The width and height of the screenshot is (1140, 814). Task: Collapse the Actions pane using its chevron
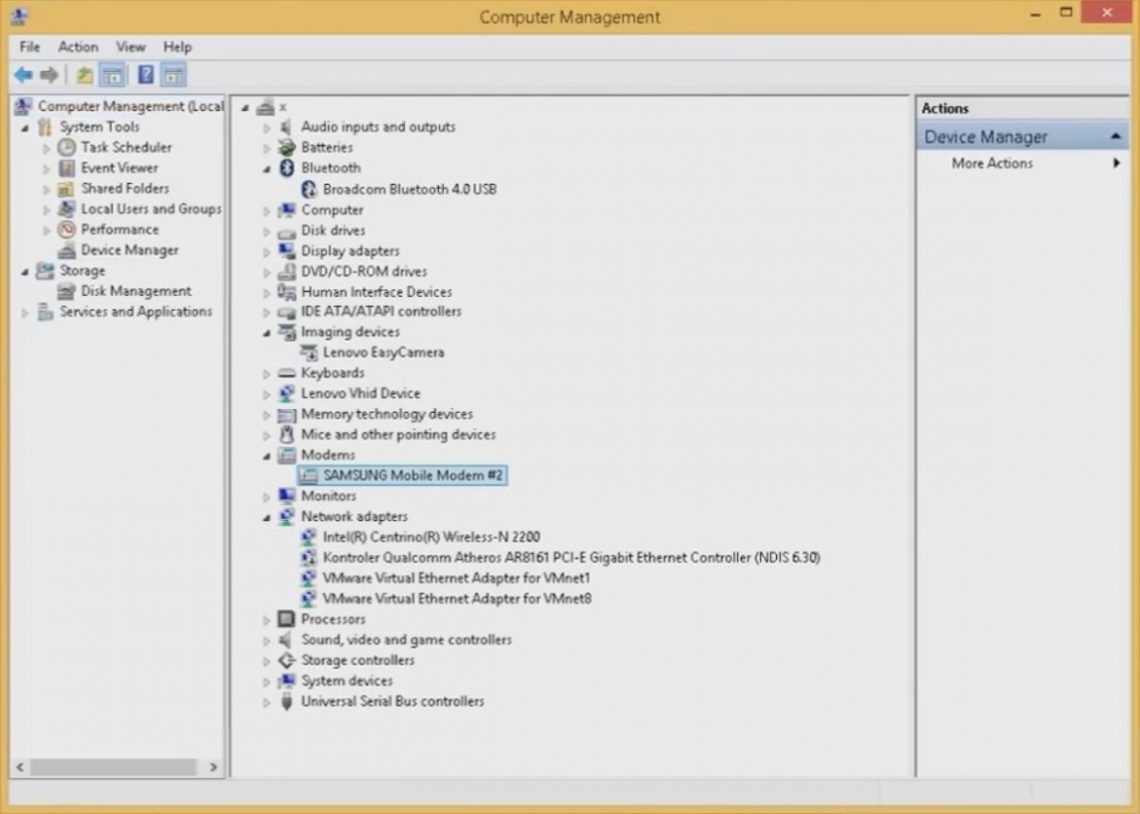1118,136
